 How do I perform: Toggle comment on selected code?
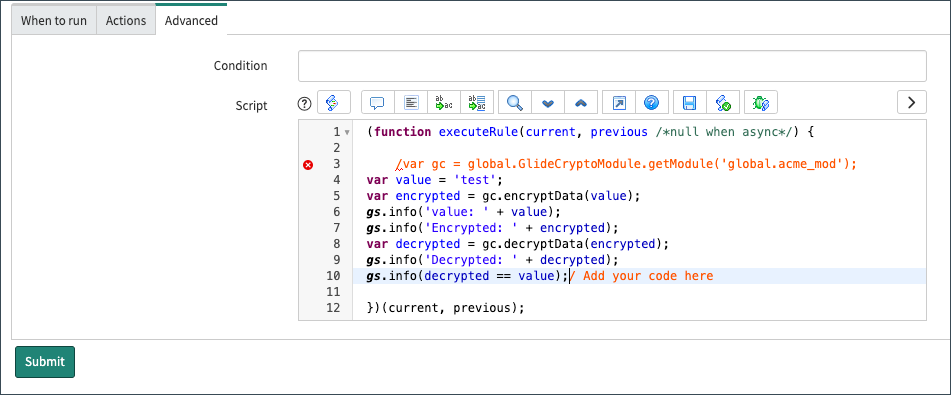378,103
